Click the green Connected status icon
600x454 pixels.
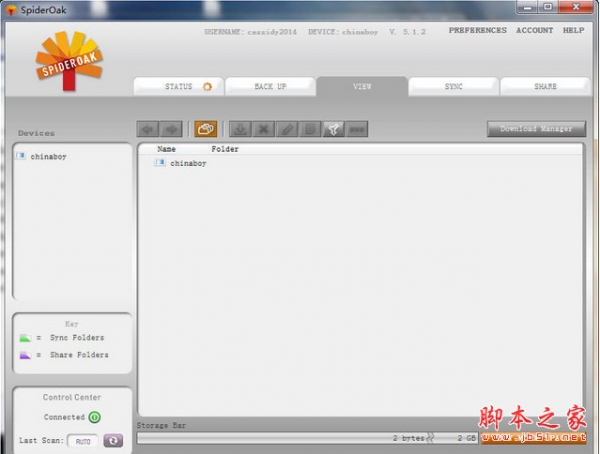[95, 417]
